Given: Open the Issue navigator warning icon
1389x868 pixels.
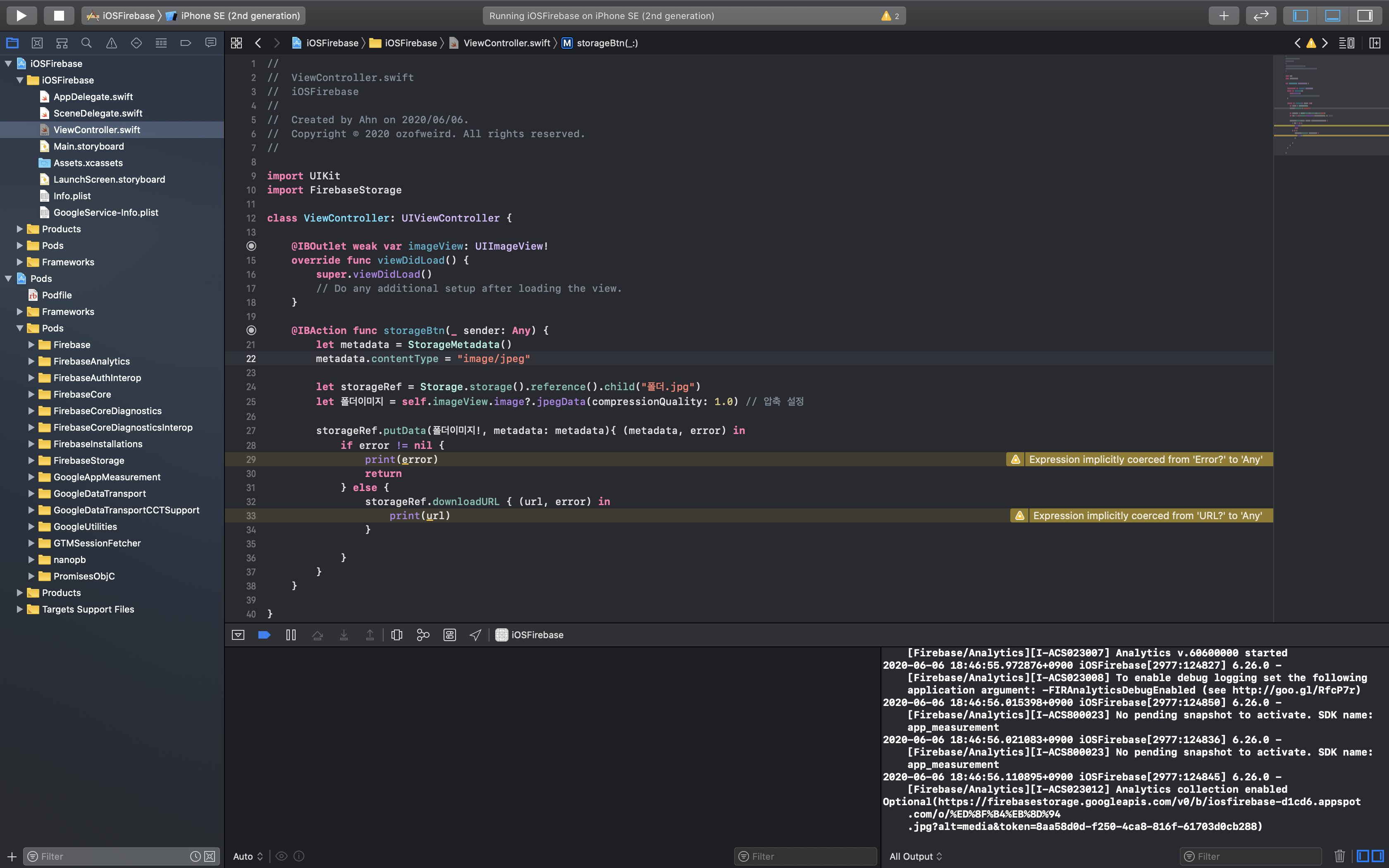Looking at the screenshot, I should point(111,43).
